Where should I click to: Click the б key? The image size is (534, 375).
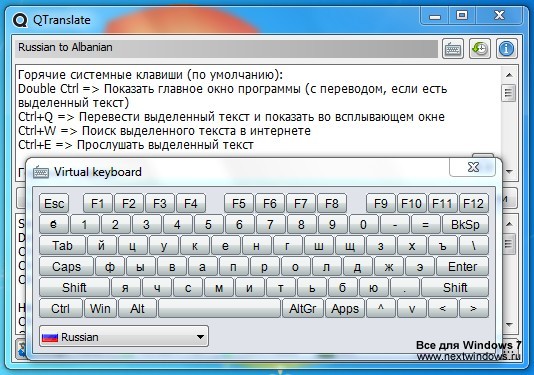point(343,287)
